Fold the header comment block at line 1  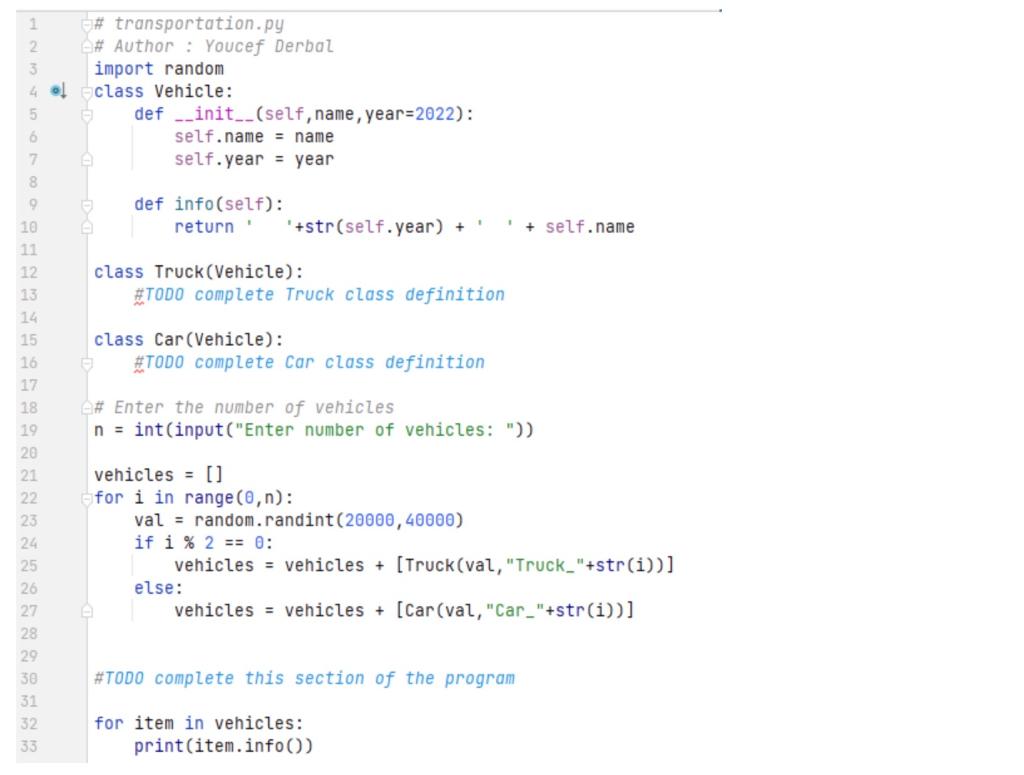click(87, 25)
